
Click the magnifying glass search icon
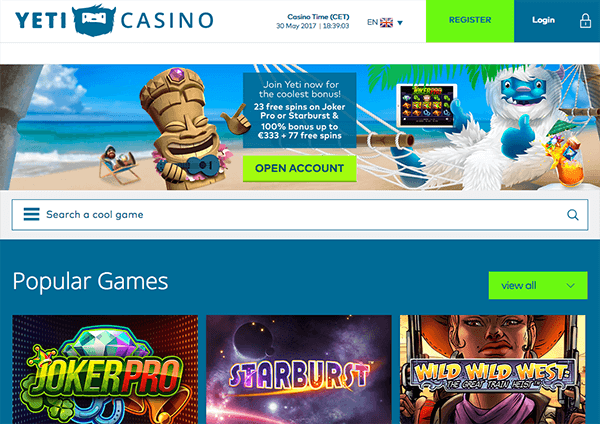pyautogui.click(x=572, y=215)
